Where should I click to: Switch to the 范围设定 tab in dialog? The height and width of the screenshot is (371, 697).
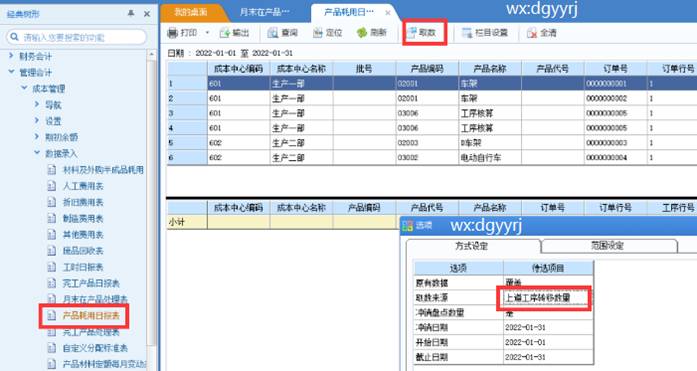[608, 246]
